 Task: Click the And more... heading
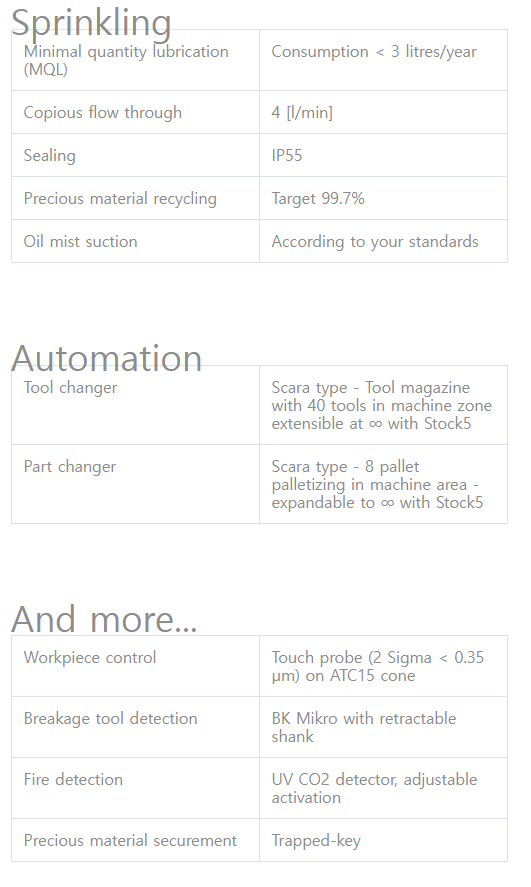coord(104,618)
